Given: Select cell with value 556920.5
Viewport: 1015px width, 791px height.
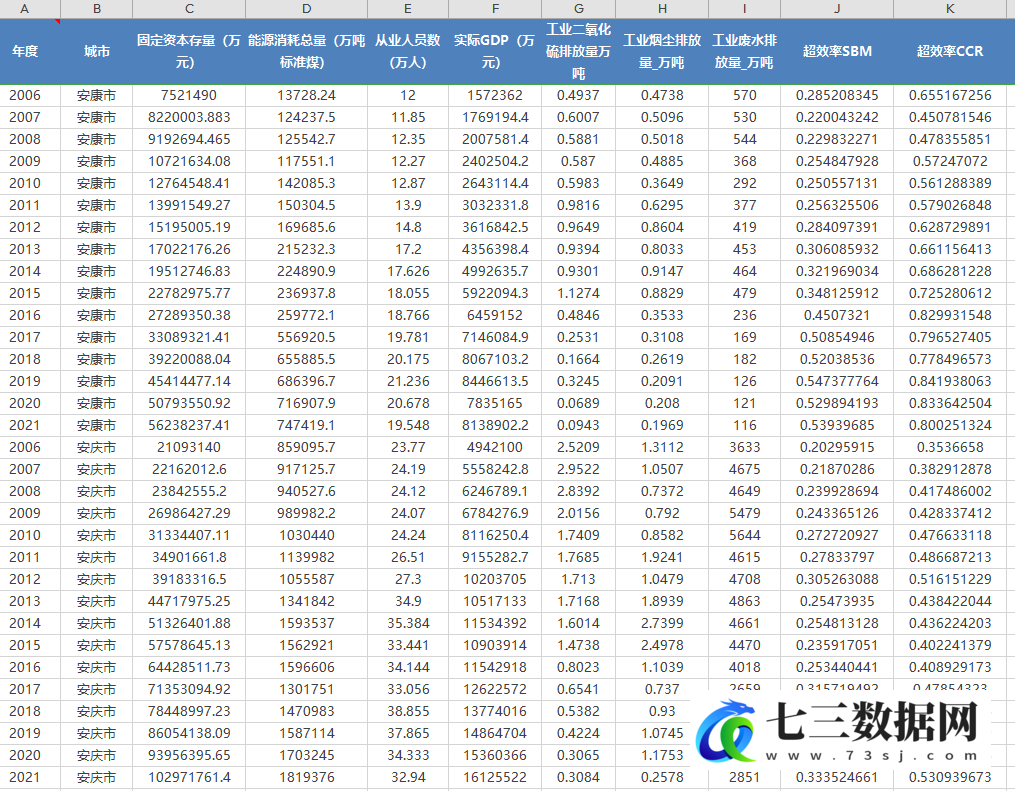Looking at the screenshot, I should pos(306,337).
